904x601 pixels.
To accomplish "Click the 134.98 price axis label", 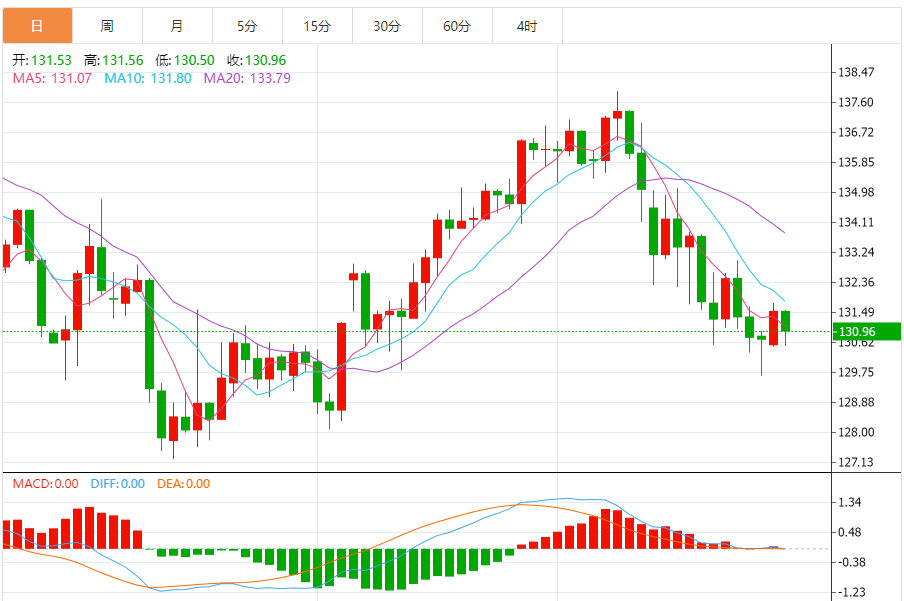I will (856, 192).
